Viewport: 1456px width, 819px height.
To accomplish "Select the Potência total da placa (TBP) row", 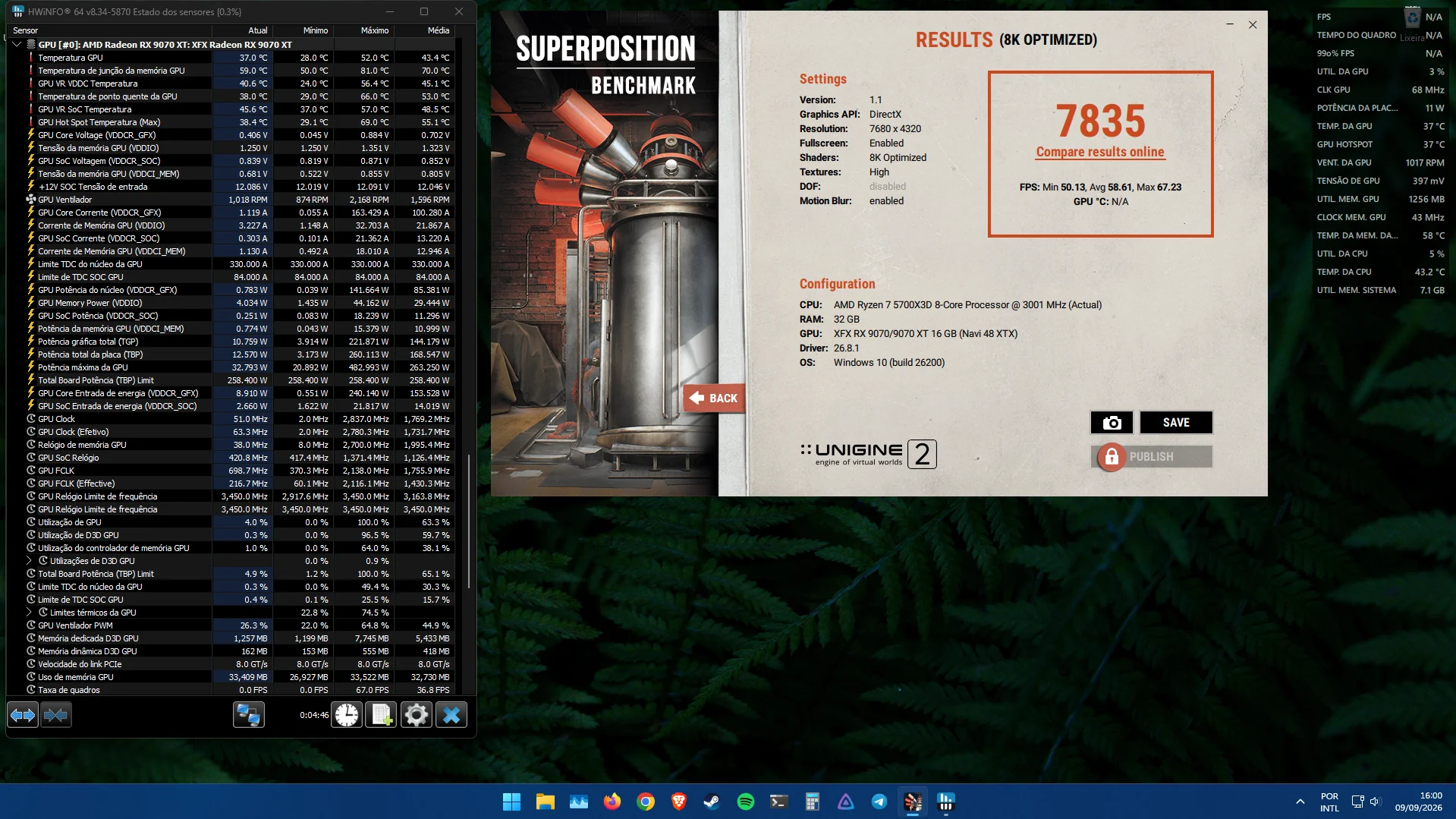I will 231,354.
